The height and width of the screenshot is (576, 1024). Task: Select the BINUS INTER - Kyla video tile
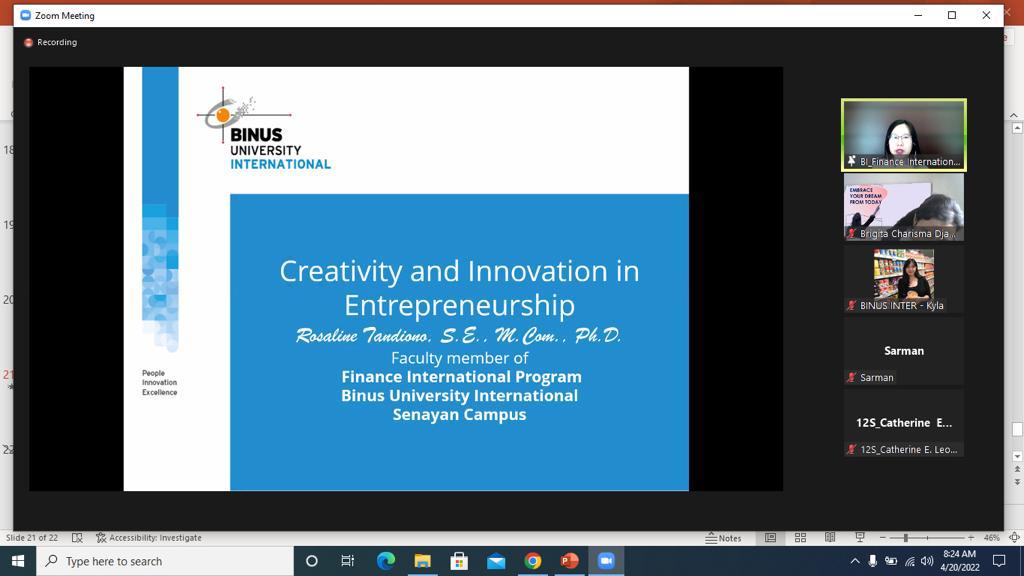pos(903,279)
